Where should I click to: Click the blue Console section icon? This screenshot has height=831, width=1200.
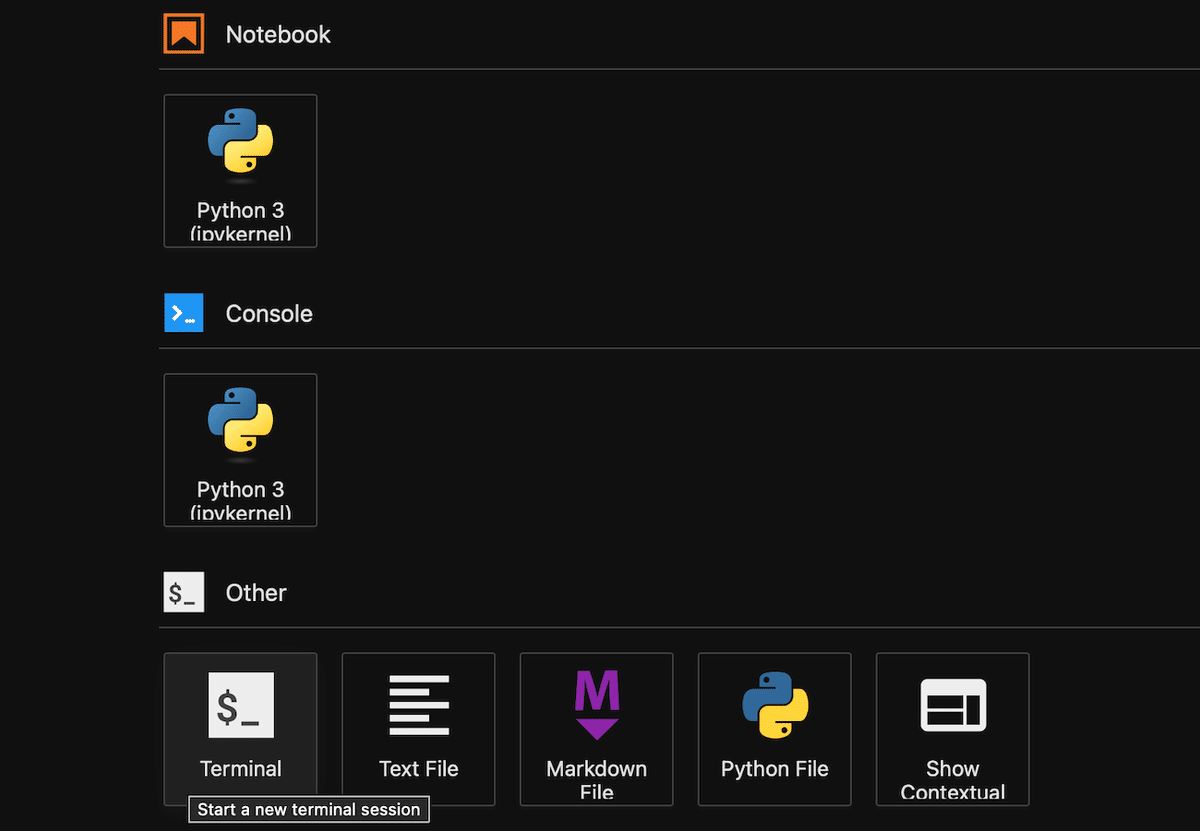pyautogui.click(x=183, y=312)
